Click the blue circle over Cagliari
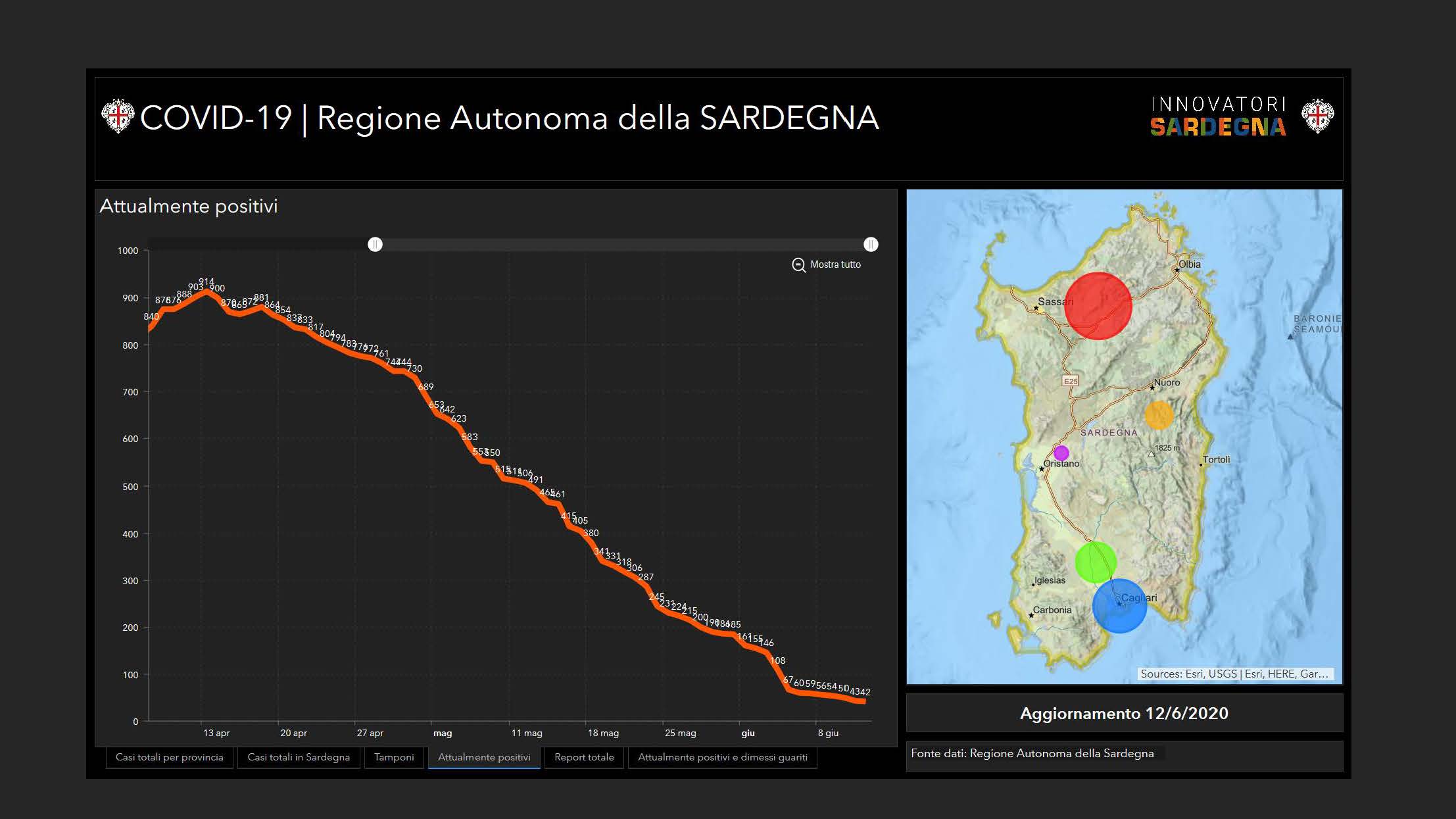 point(1119,606)
